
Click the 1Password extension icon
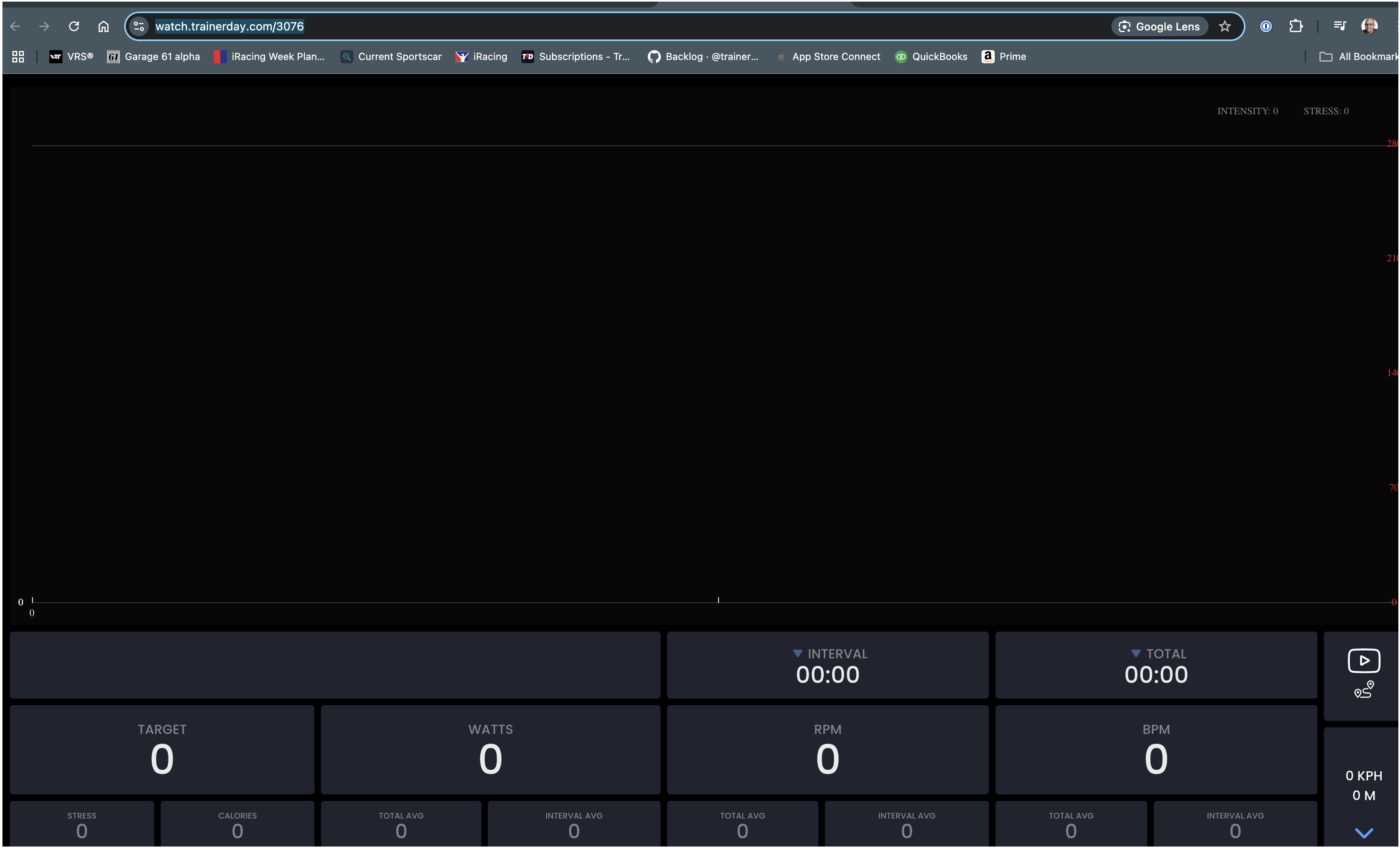(x=1265, y=26)
